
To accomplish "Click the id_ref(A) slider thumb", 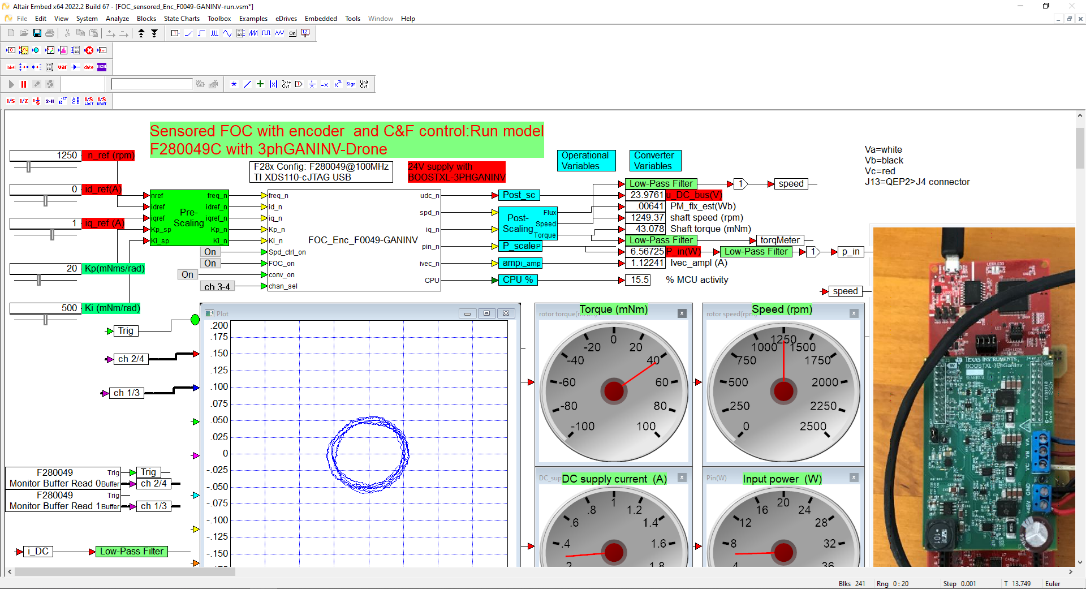I will pos(46,201).
